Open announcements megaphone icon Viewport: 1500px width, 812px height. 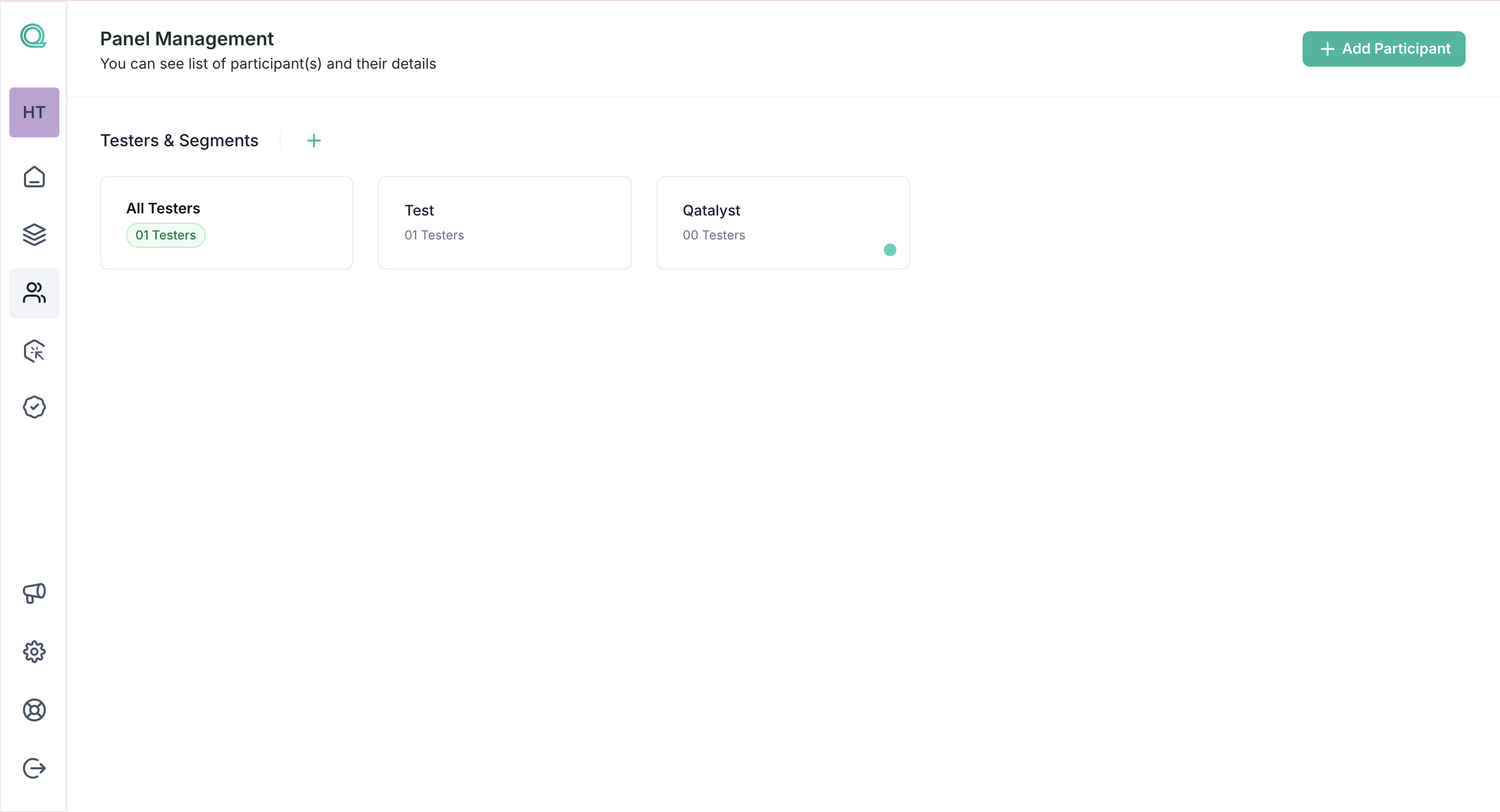pos(34,593)
